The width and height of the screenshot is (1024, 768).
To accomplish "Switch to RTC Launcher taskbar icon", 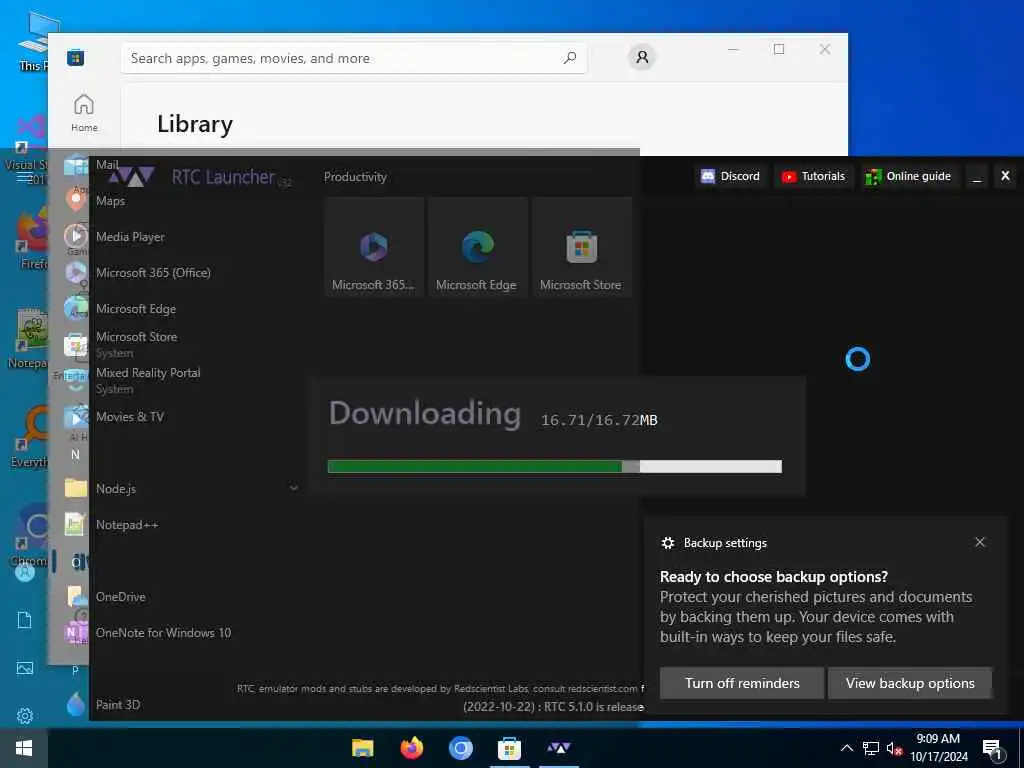I will [559, 748].
